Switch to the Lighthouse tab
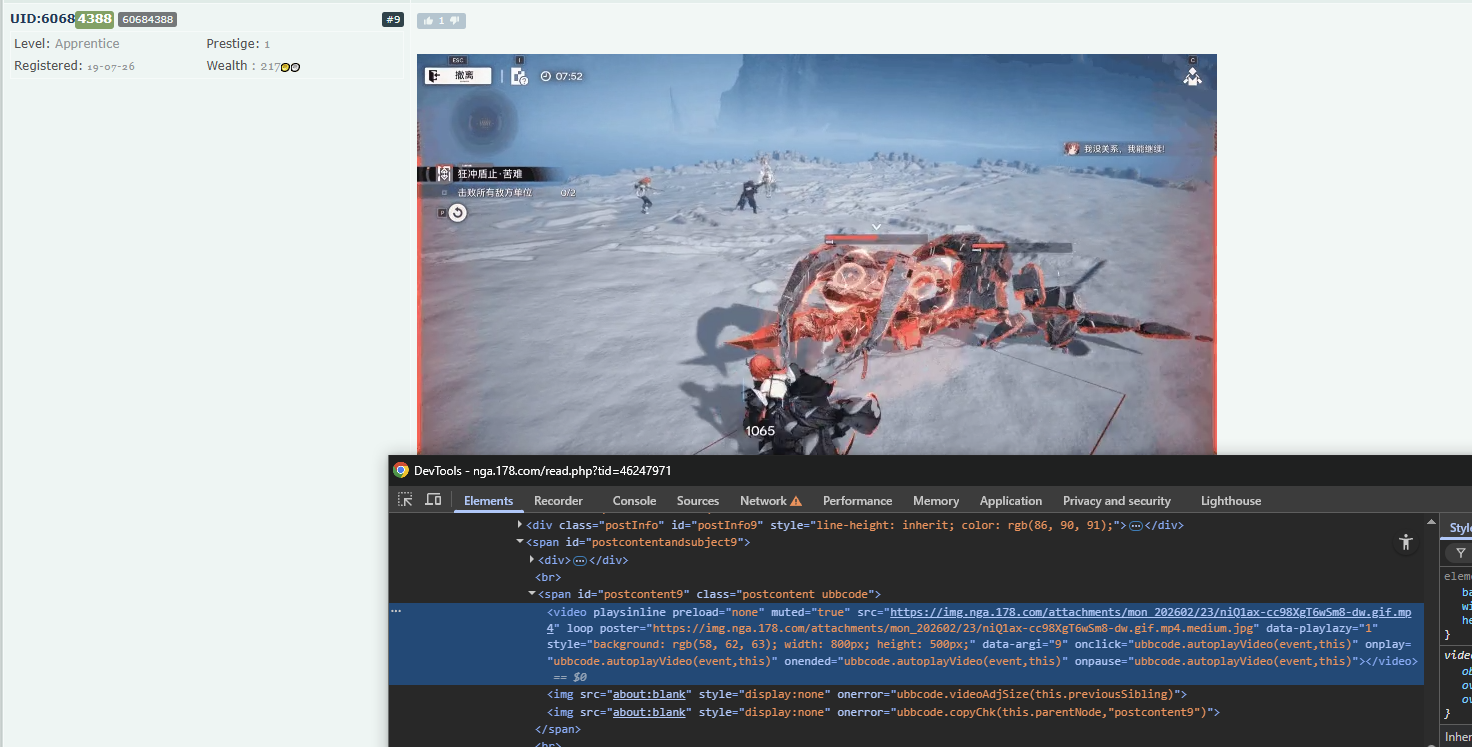The height and width of the screenshot is (747, 1472). coord(1231,501)
